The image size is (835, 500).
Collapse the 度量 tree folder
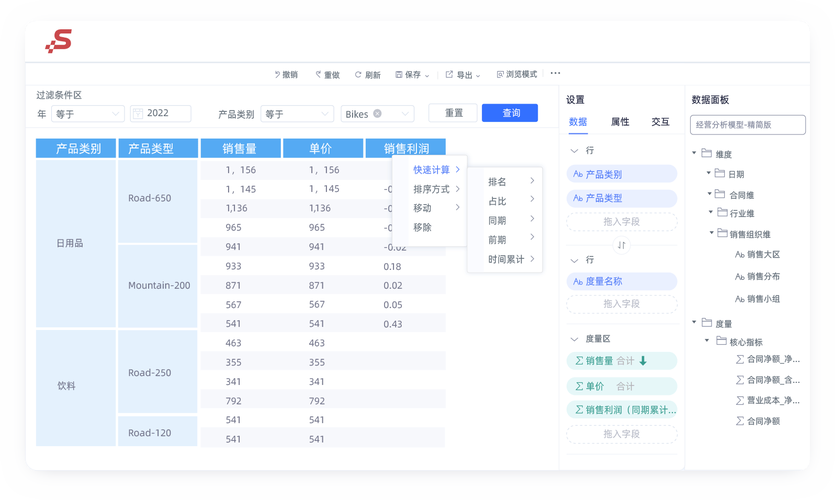point(694,322)
